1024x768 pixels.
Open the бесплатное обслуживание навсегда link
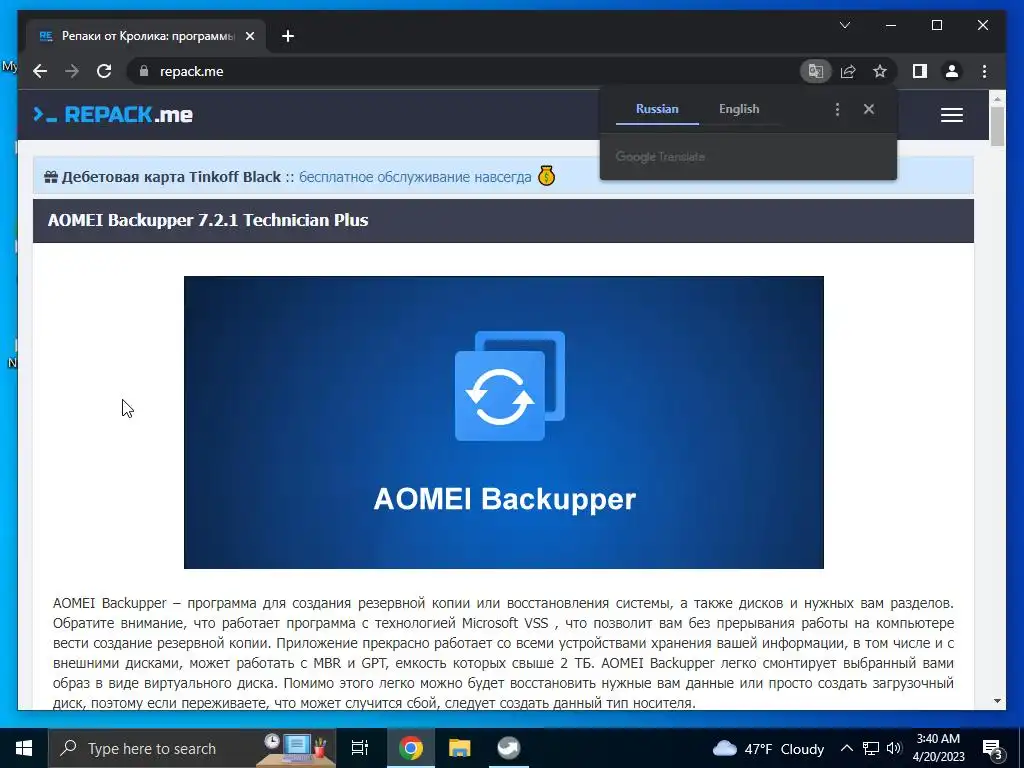415,177
